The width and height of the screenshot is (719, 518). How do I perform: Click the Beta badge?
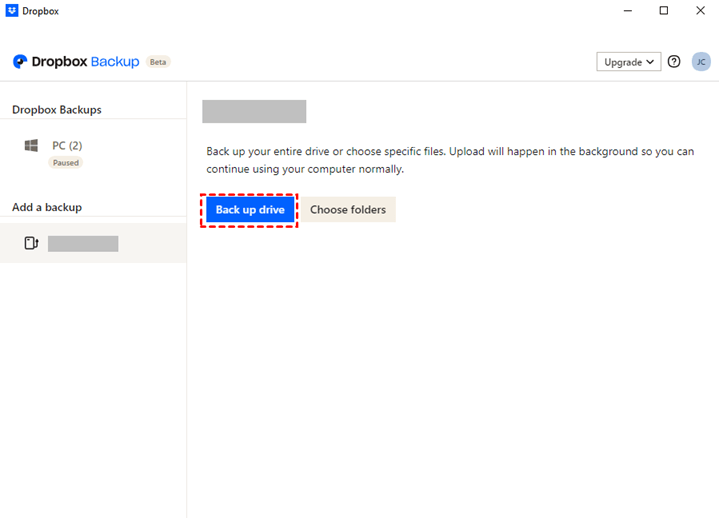[158, 62]
